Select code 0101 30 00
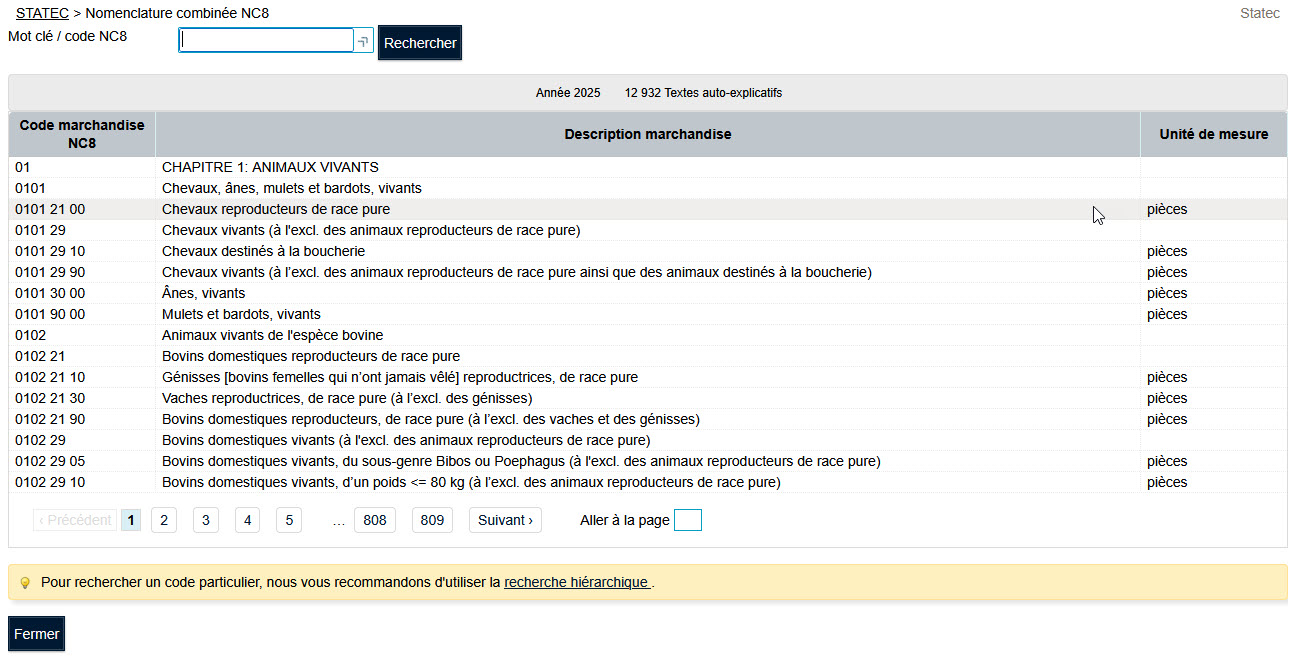Screen dimensions: 1291x660 coord(50,293)
